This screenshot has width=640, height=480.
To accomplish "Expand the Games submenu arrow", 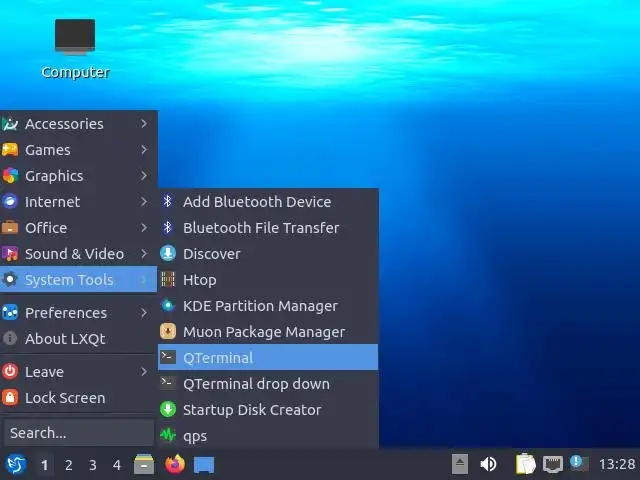I will [x=144, y=149].
